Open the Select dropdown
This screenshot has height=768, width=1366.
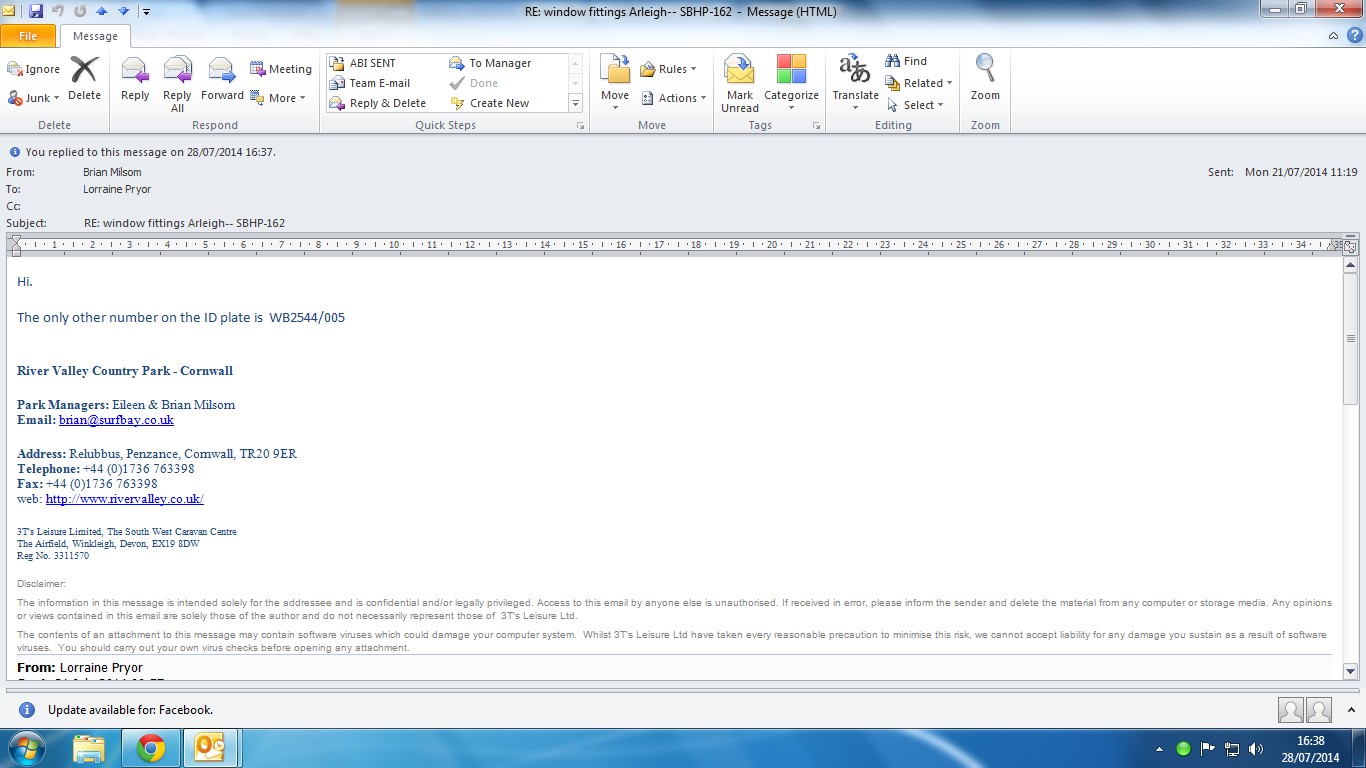(x=915, y=105)
